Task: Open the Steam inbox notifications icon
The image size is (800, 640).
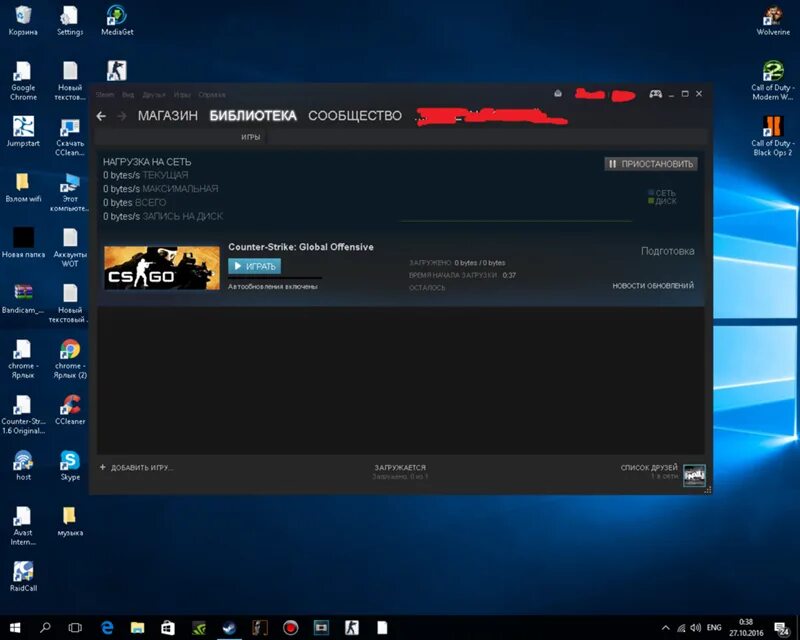Action: click(x=558, y=93)
